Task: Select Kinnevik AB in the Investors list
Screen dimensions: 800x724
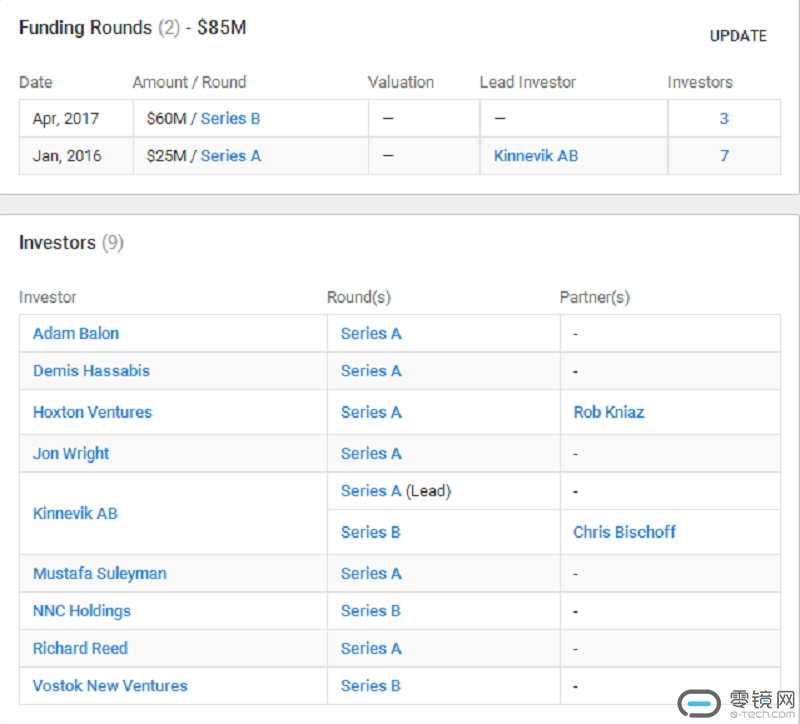Action: [75, 513]
